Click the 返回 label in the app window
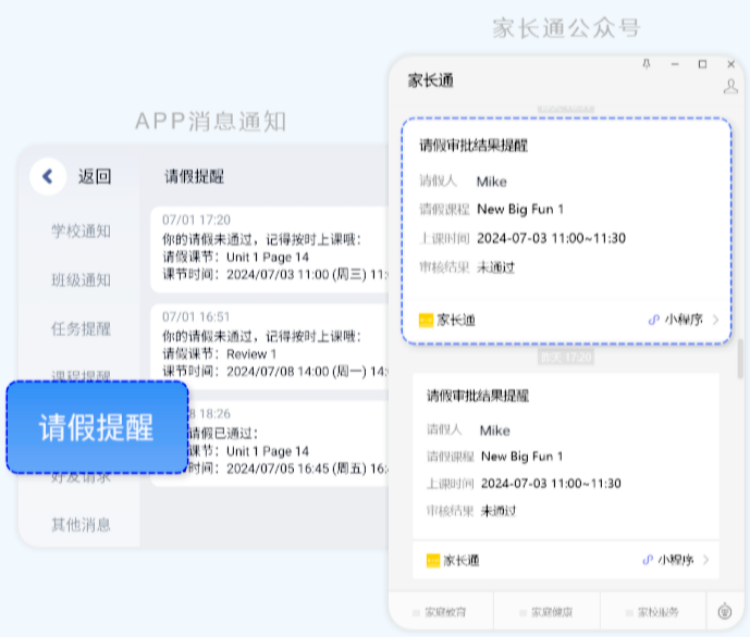 [x=95, y=176]
